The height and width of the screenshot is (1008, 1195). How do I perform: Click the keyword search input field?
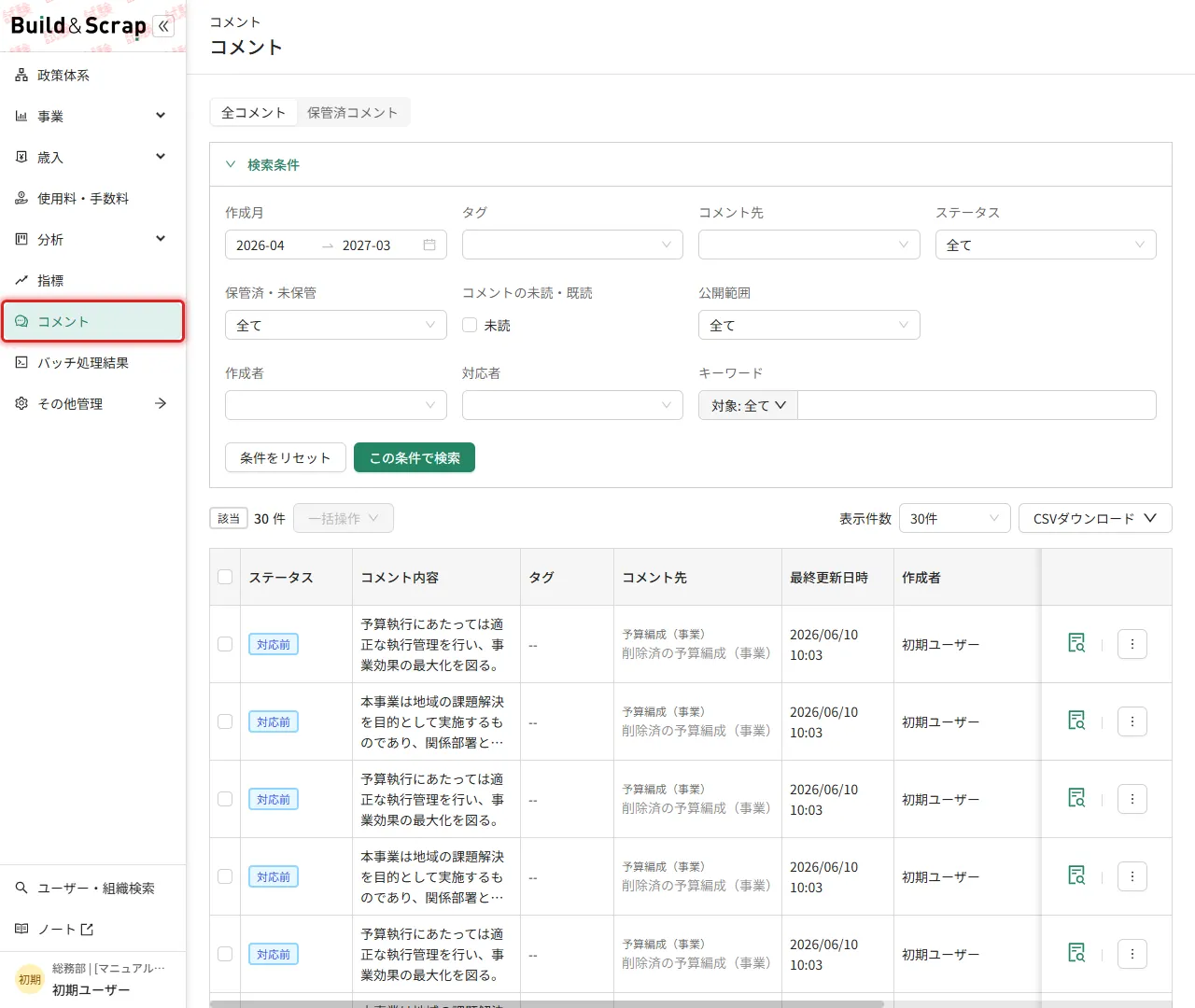(x=977, y=405)
